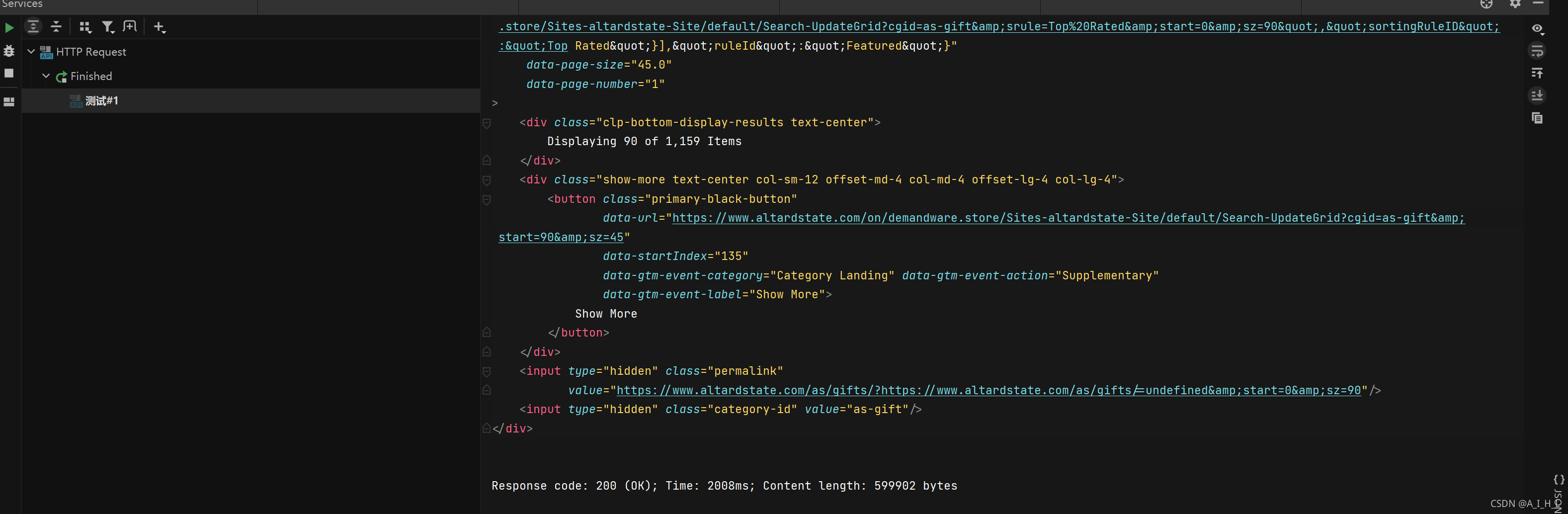The image size is (1568, 514).
Task: Toggle scroll to end of response
Action: click(x=1537, y=95)
